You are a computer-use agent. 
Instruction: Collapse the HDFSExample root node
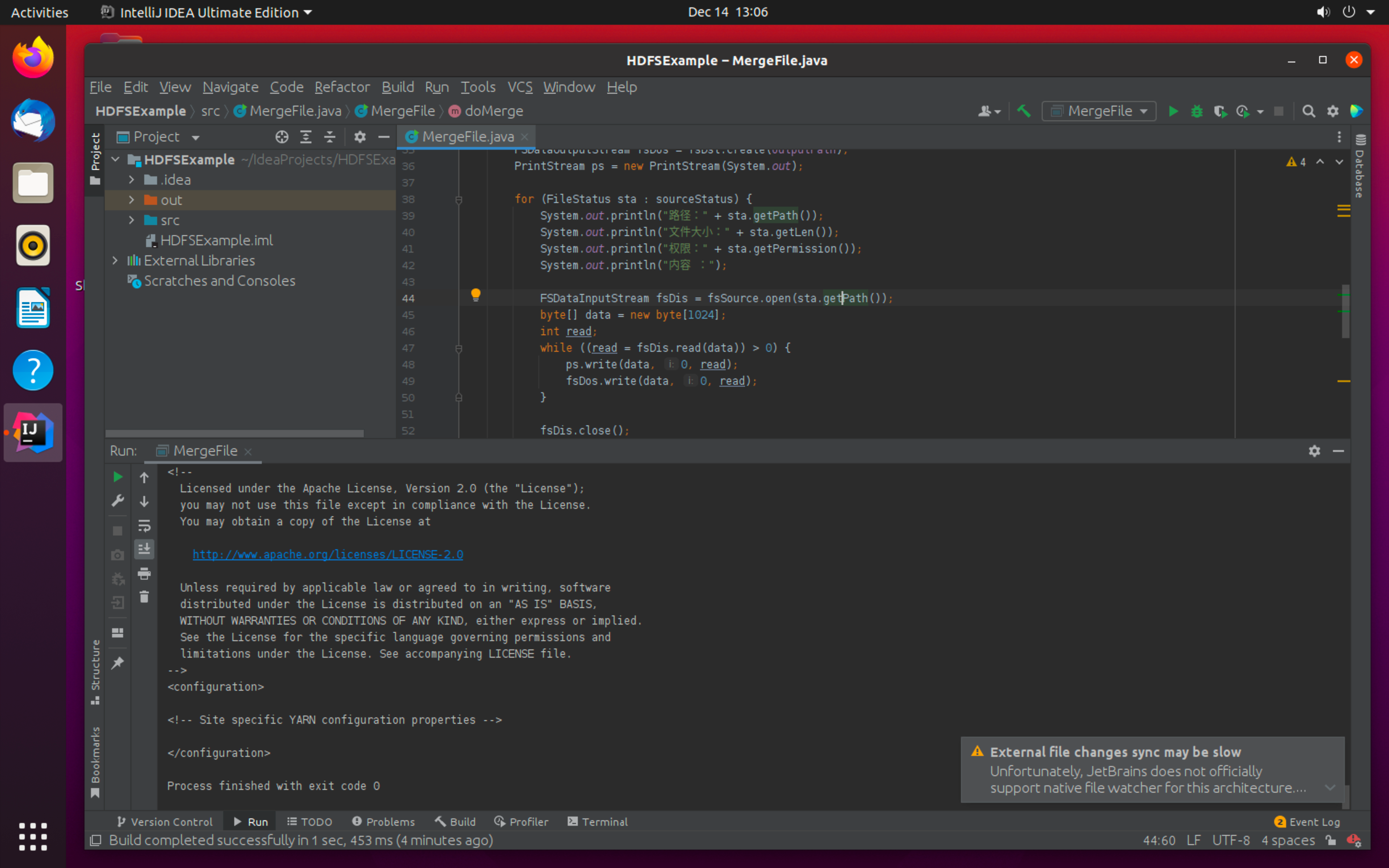point(115,160)
